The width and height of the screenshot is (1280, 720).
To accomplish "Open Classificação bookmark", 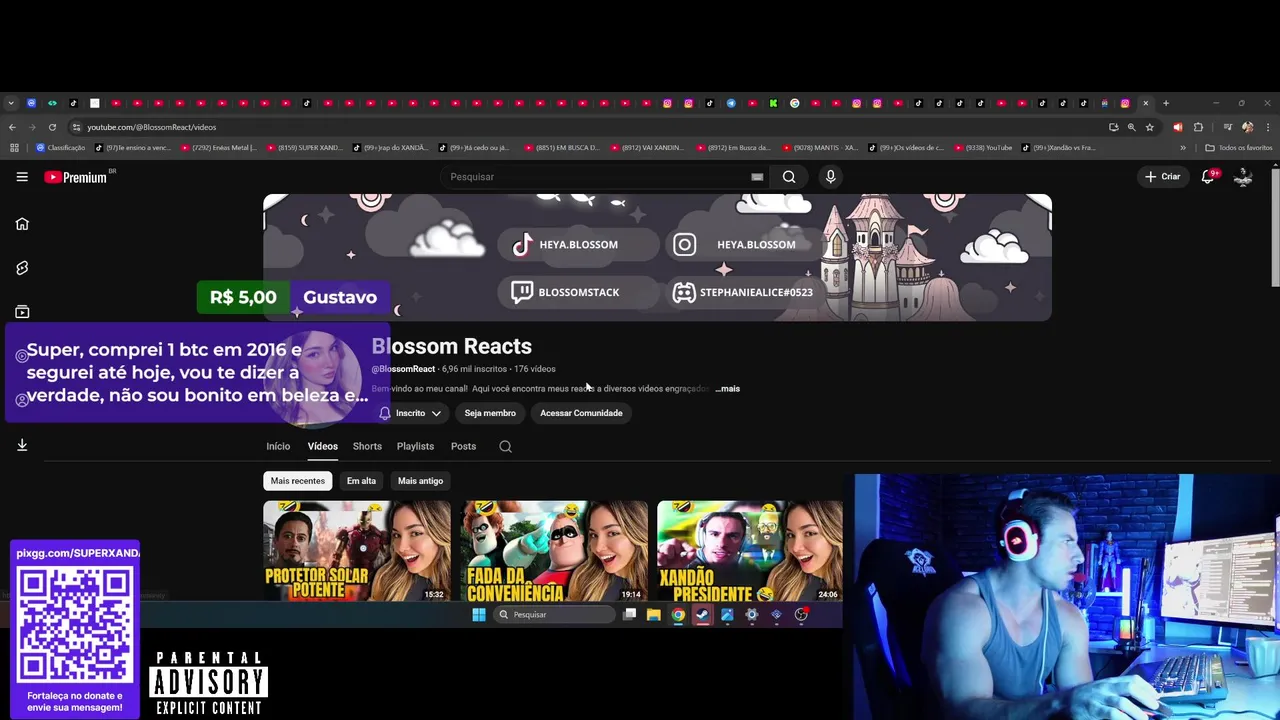I will pyautogui.click(x=61, y=148).
